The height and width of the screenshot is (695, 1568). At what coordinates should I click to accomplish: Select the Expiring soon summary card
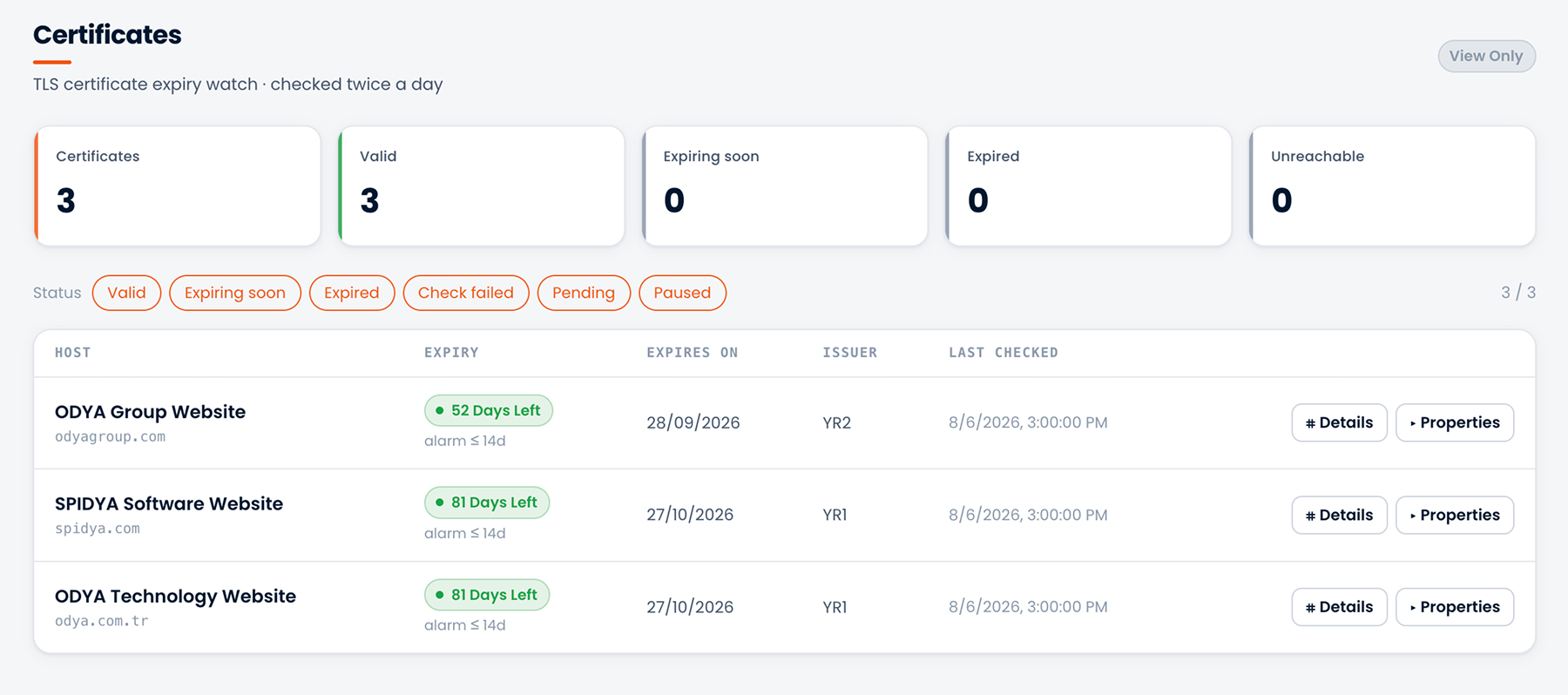coord(785,186)
